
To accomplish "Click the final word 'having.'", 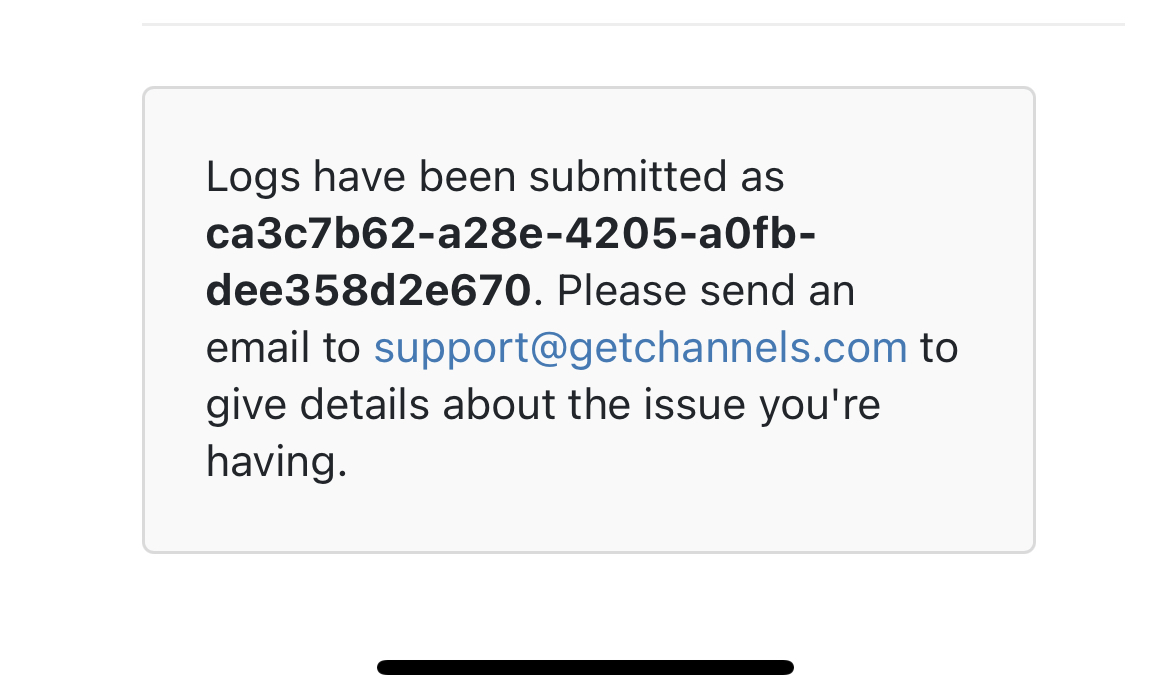I will coord(277,462).
